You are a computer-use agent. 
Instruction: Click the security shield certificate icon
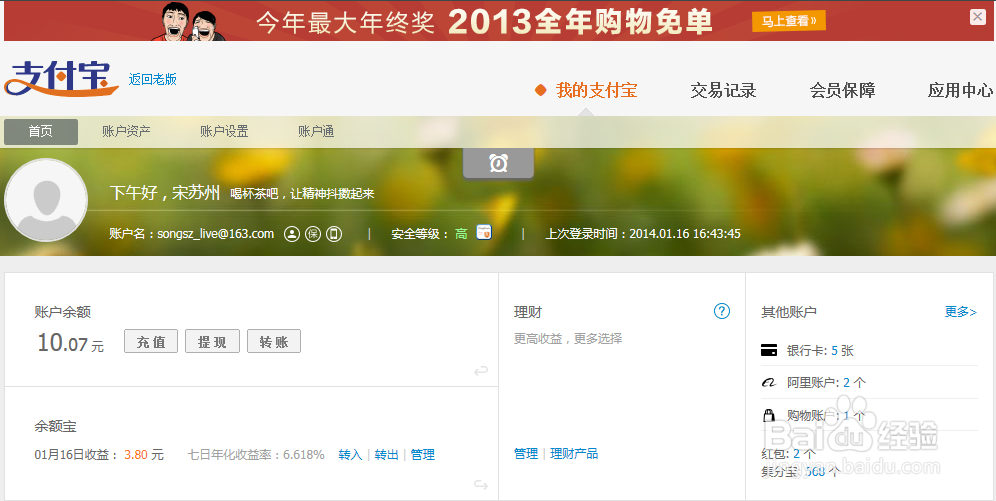[484, 232]
